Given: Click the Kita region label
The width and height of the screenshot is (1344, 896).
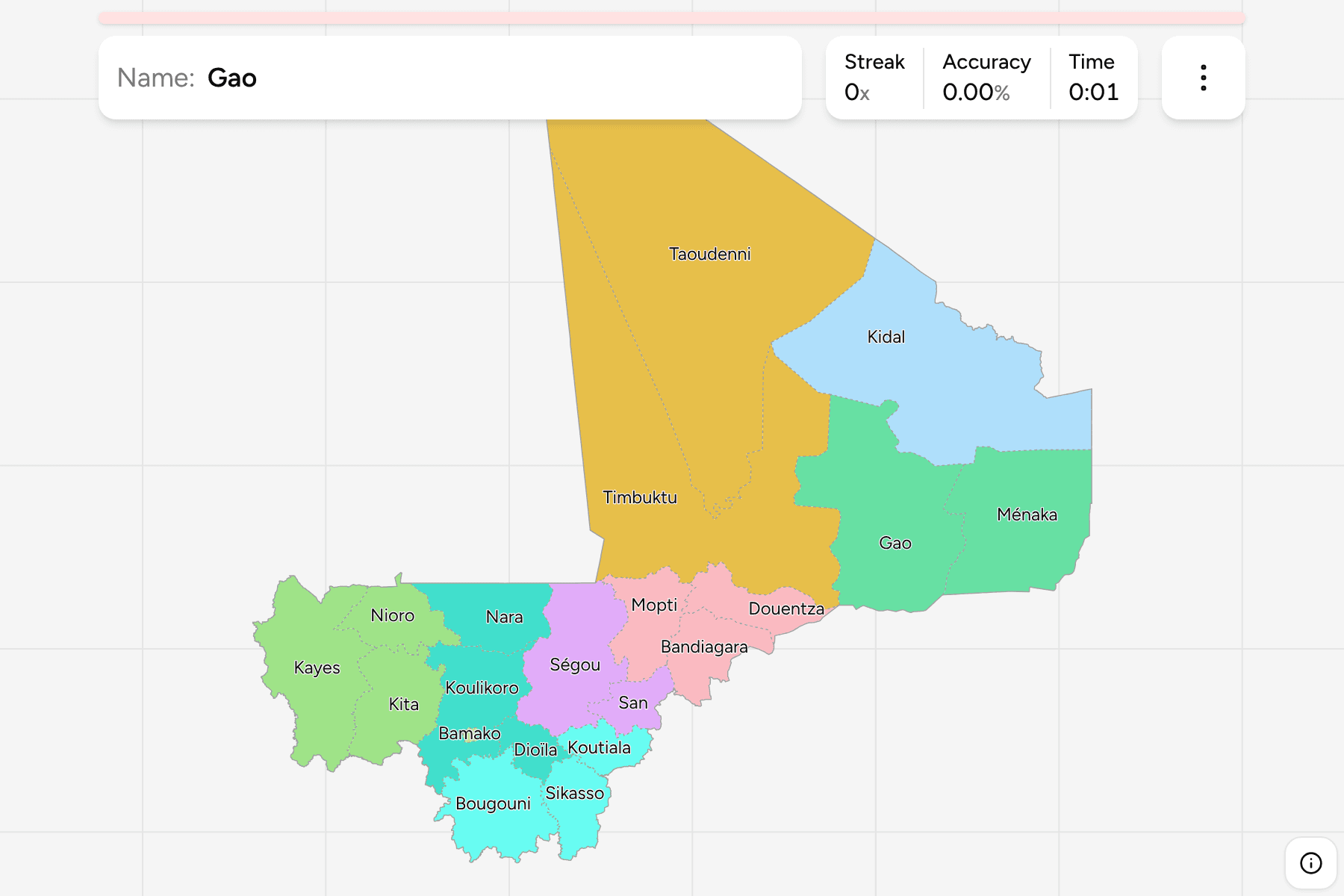Looking at the screenshot, I should click(x=403, y=704).
